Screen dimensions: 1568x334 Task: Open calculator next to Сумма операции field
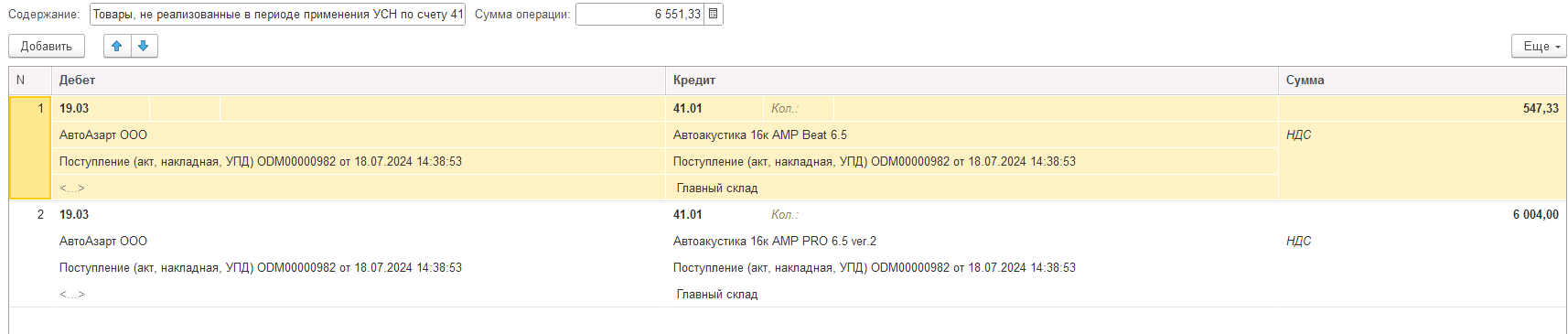point(714,15)
